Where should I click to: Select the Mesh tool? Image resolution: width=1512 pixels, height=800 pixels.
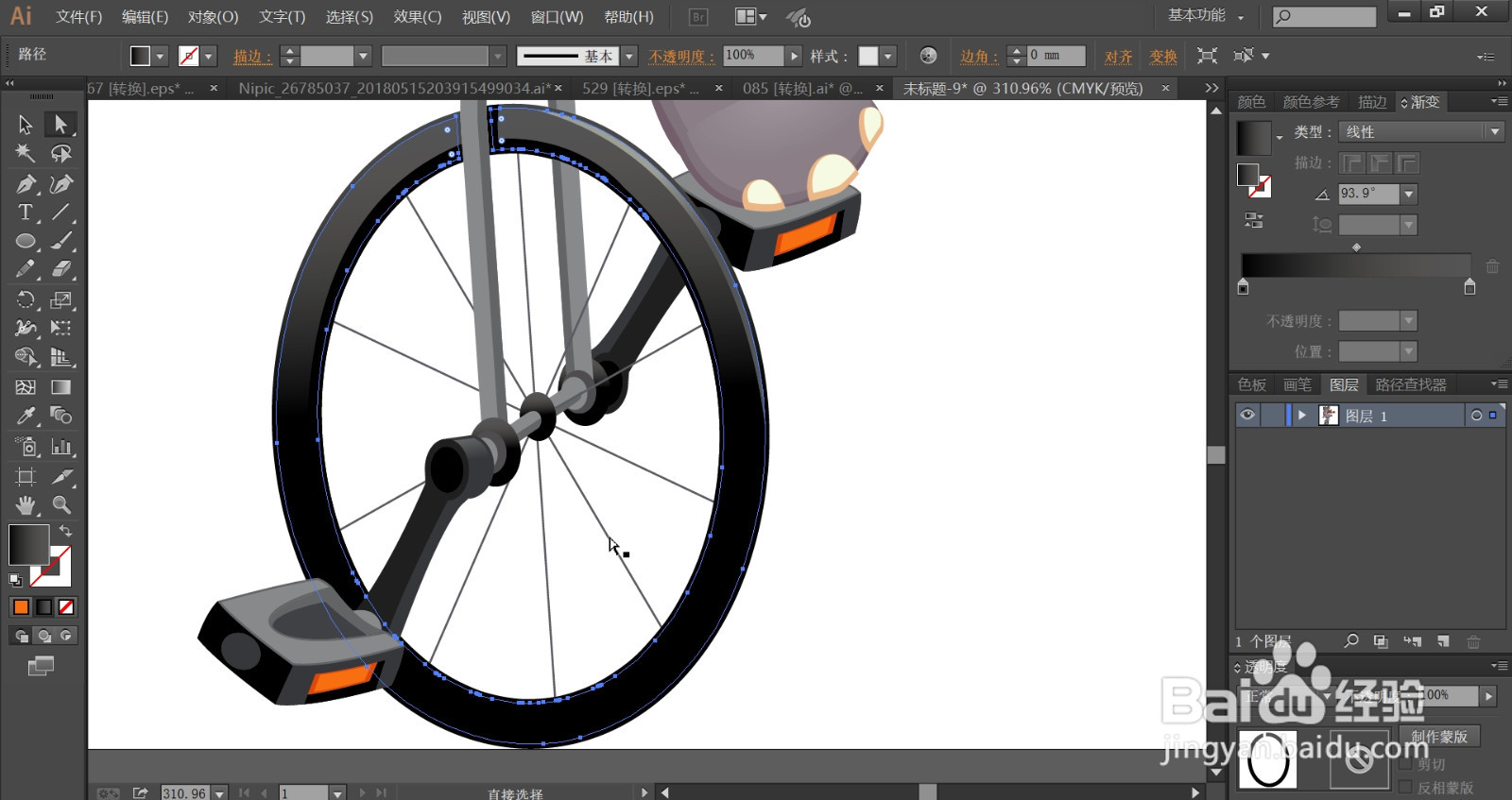(26, 387)
